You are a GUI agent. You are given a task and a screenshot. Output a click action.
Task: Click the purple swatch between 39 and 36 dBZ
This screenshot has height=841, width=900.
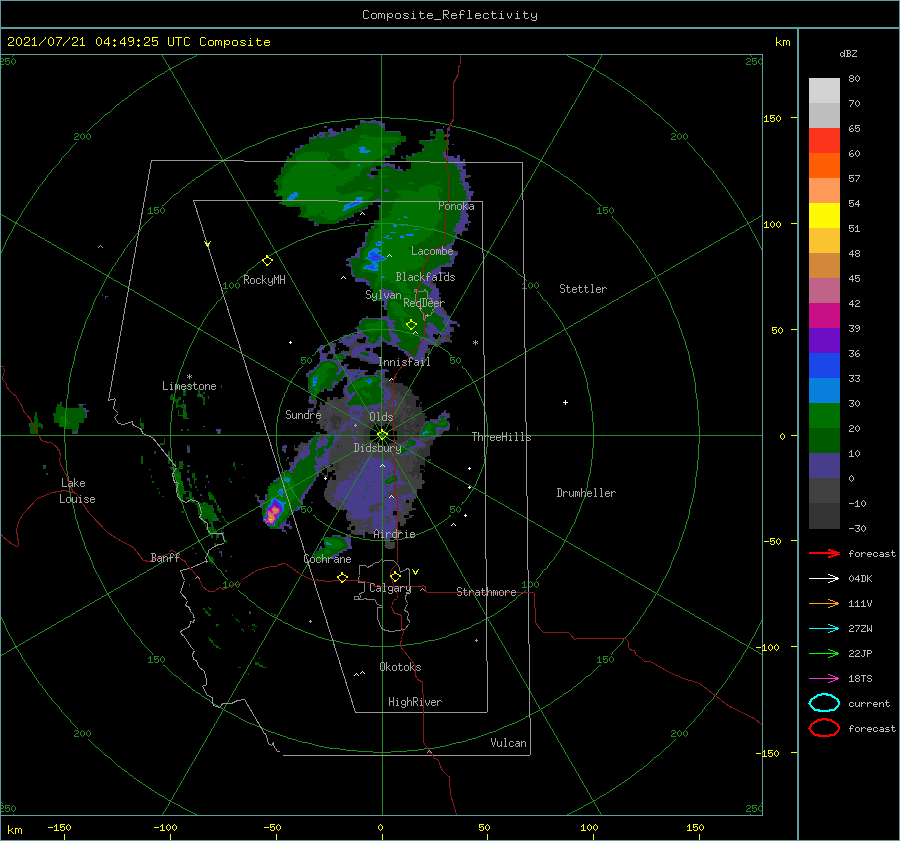(824, 340)
